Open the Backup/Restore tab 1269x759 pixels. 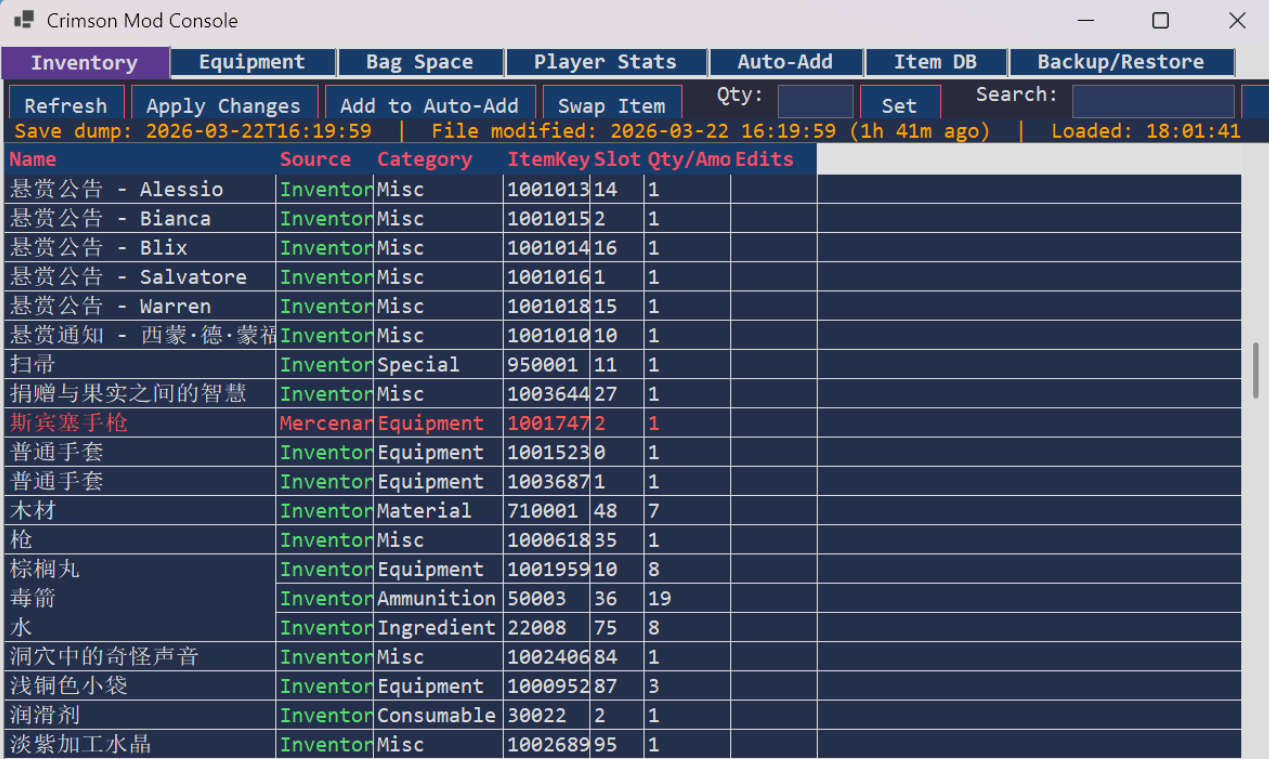coord(1121,62)
